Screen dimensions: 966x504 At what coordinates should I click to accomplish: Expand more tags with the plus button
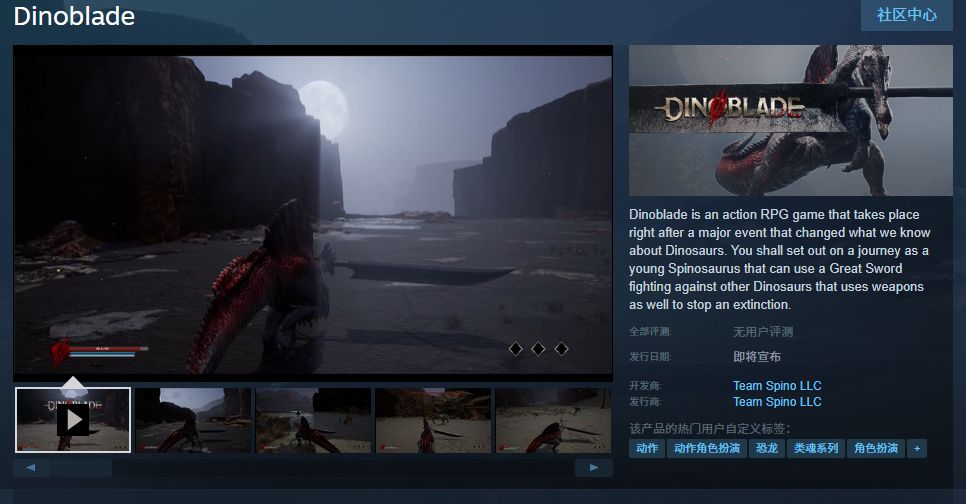916,448
